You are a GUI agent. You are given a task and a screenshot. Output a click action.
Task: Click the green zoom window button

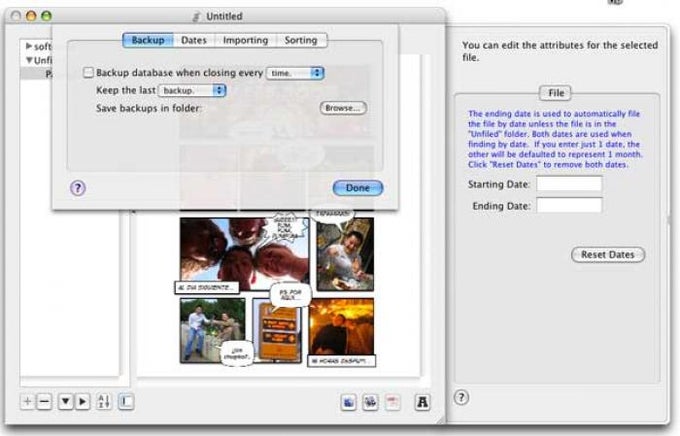point(46,16)
